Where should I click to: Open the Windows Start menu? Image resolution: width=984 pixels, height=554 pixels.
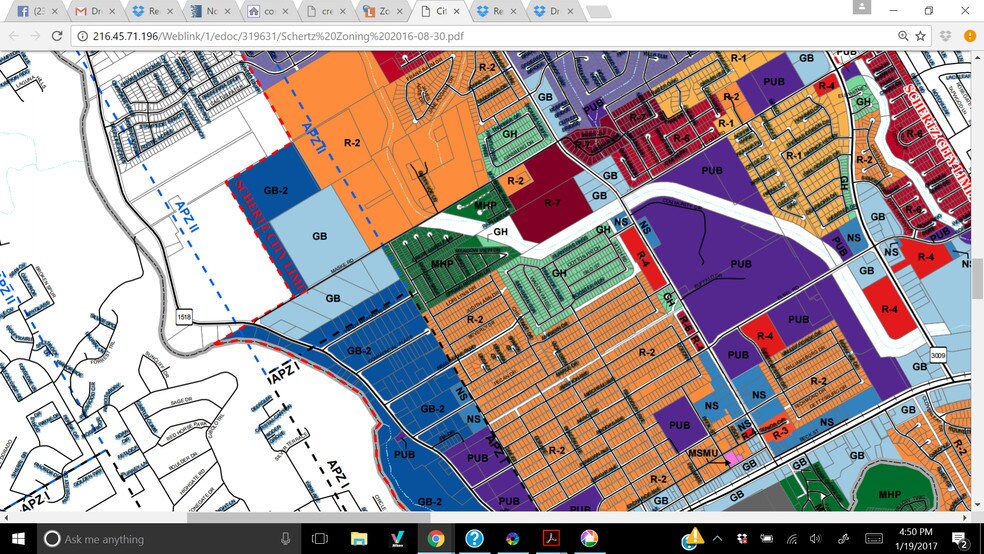18,539
